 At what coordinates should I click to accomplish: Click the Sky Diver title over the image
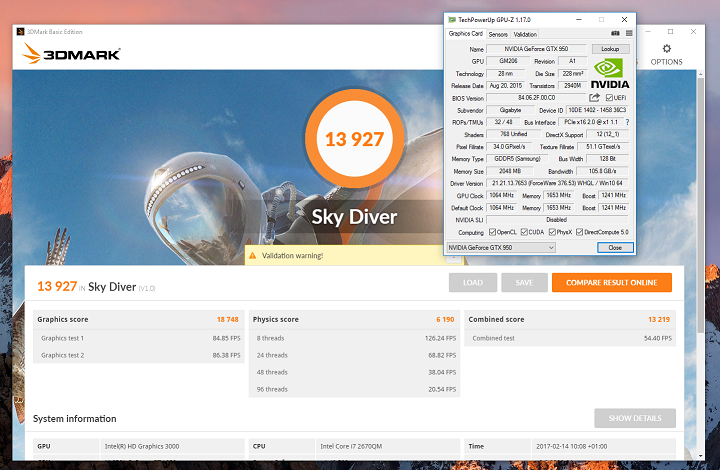pyautogui.click(x=354, y=217)
